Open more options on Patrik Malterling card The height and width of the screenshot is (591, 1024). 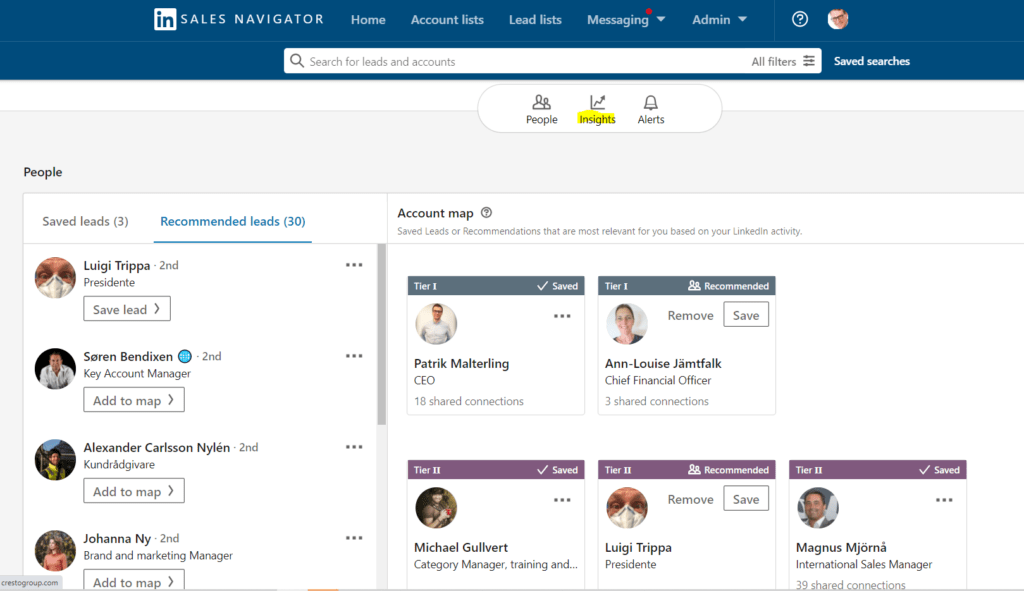click(562, 316)
